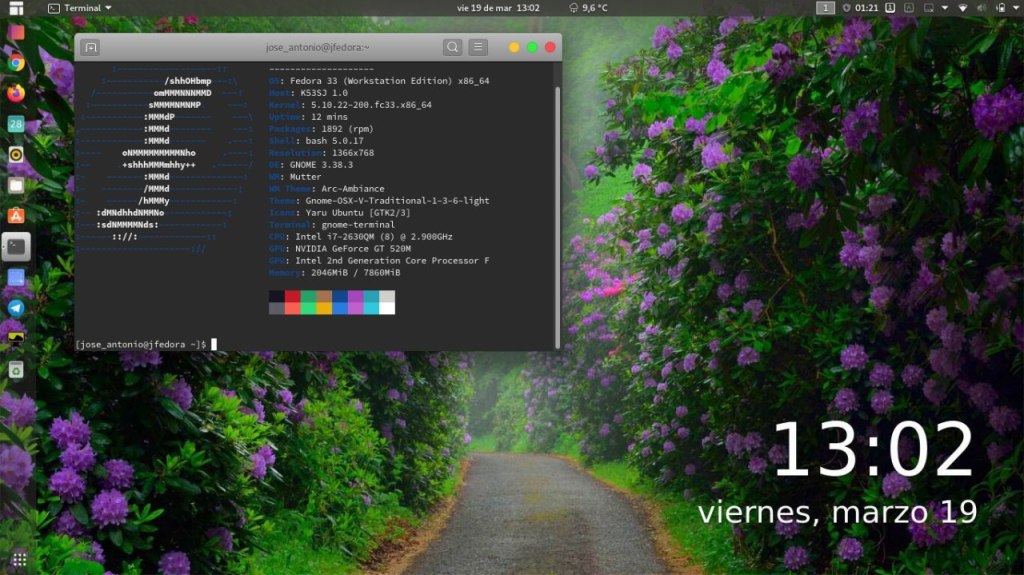Open the date and time panel showing 13:02
The image size is (1024, 575).
click(x=498, y=8)
